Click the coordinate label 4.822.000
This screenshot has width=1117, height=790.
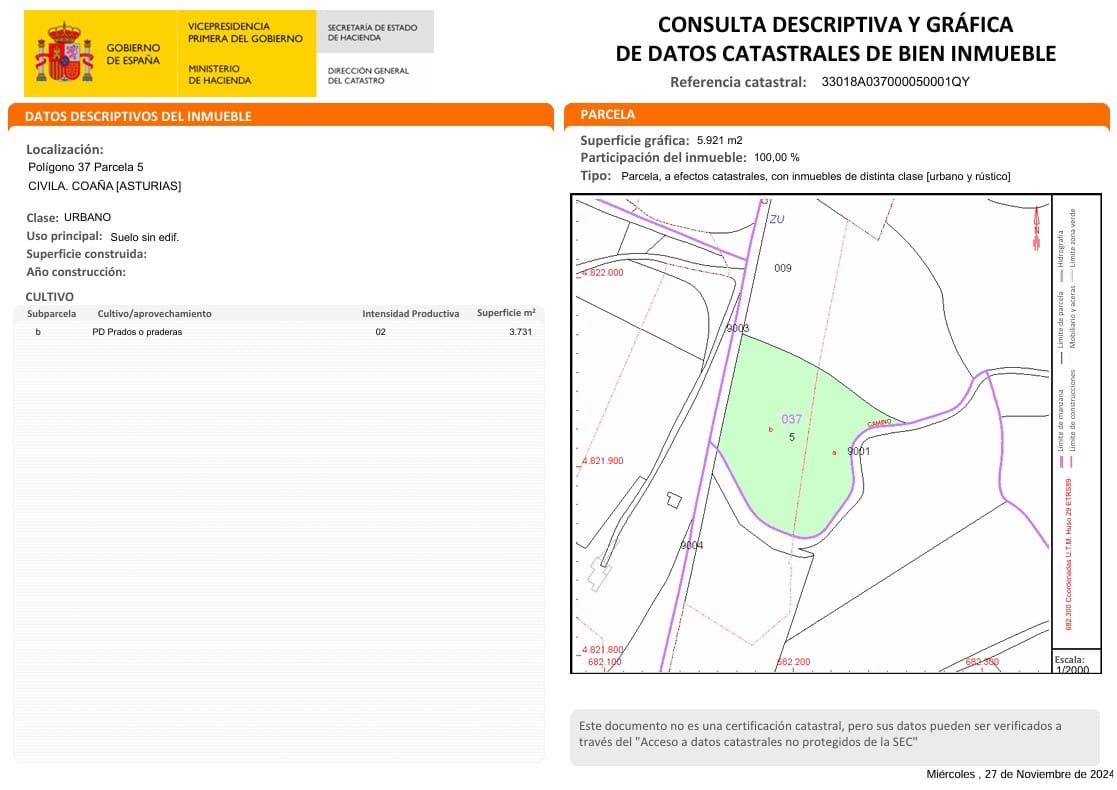605,270
